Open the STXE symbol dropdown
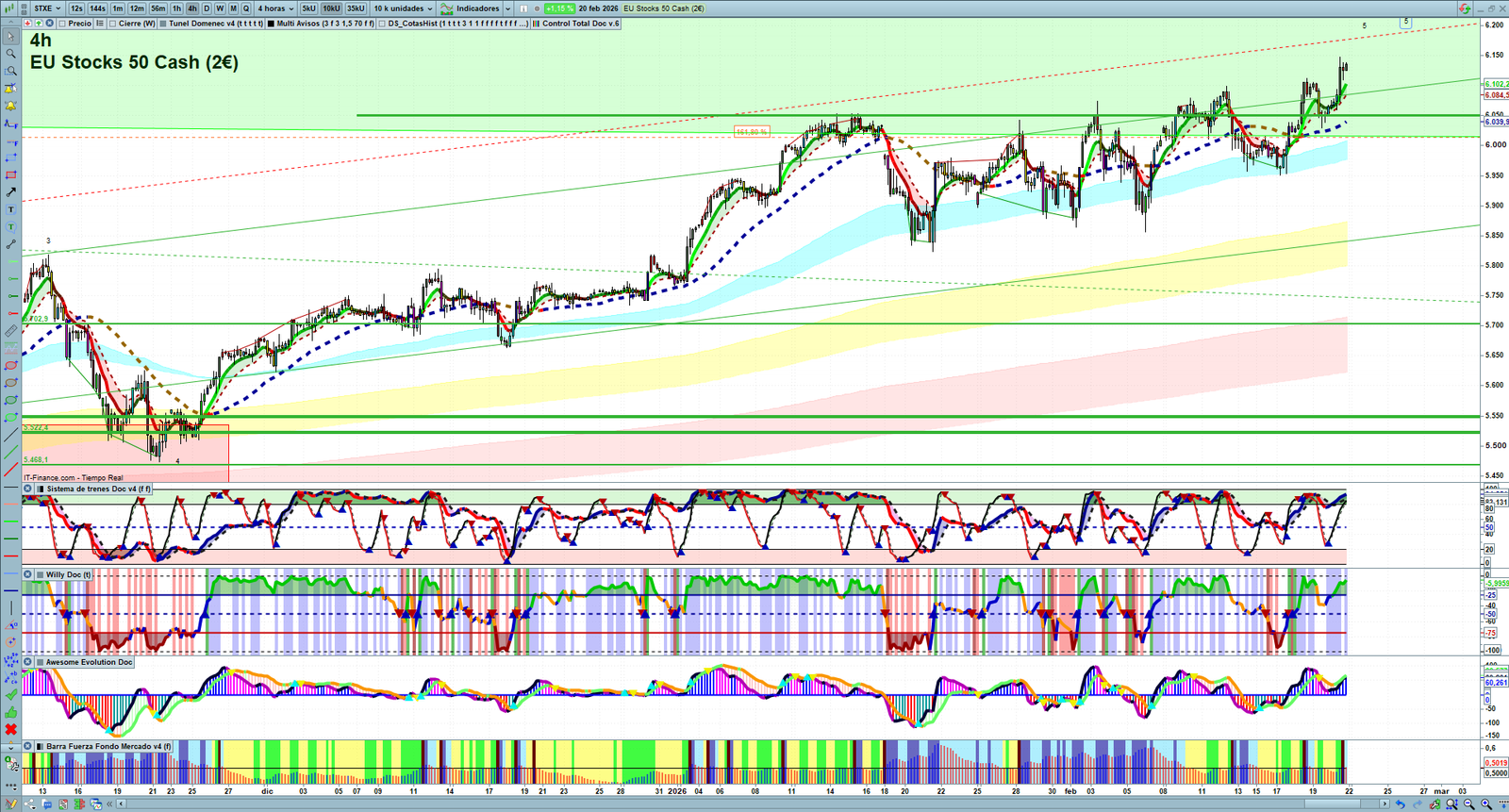Image resolution: width=1509 pixels, height=812 pixels. click(x=47, y=8)
